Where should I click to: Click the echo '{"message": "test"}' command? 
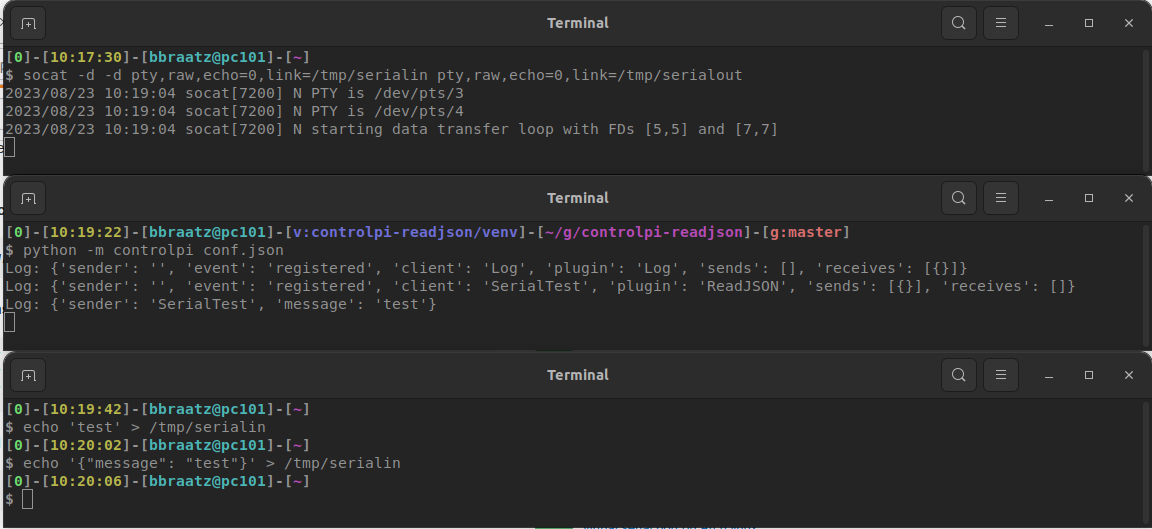[x=212, y=464]
